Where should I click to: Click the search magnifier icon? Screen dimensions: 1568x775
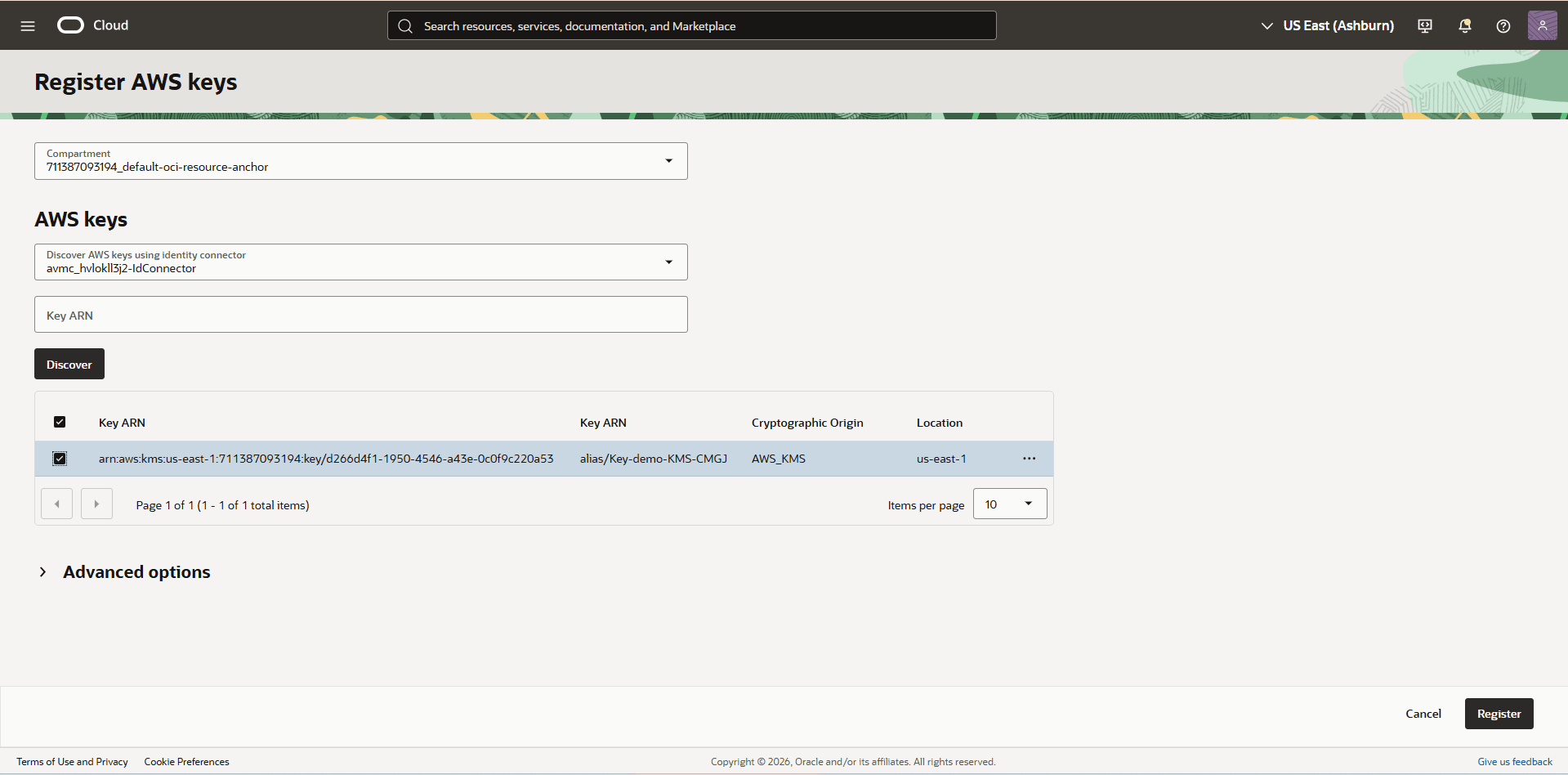coord(405,25)
